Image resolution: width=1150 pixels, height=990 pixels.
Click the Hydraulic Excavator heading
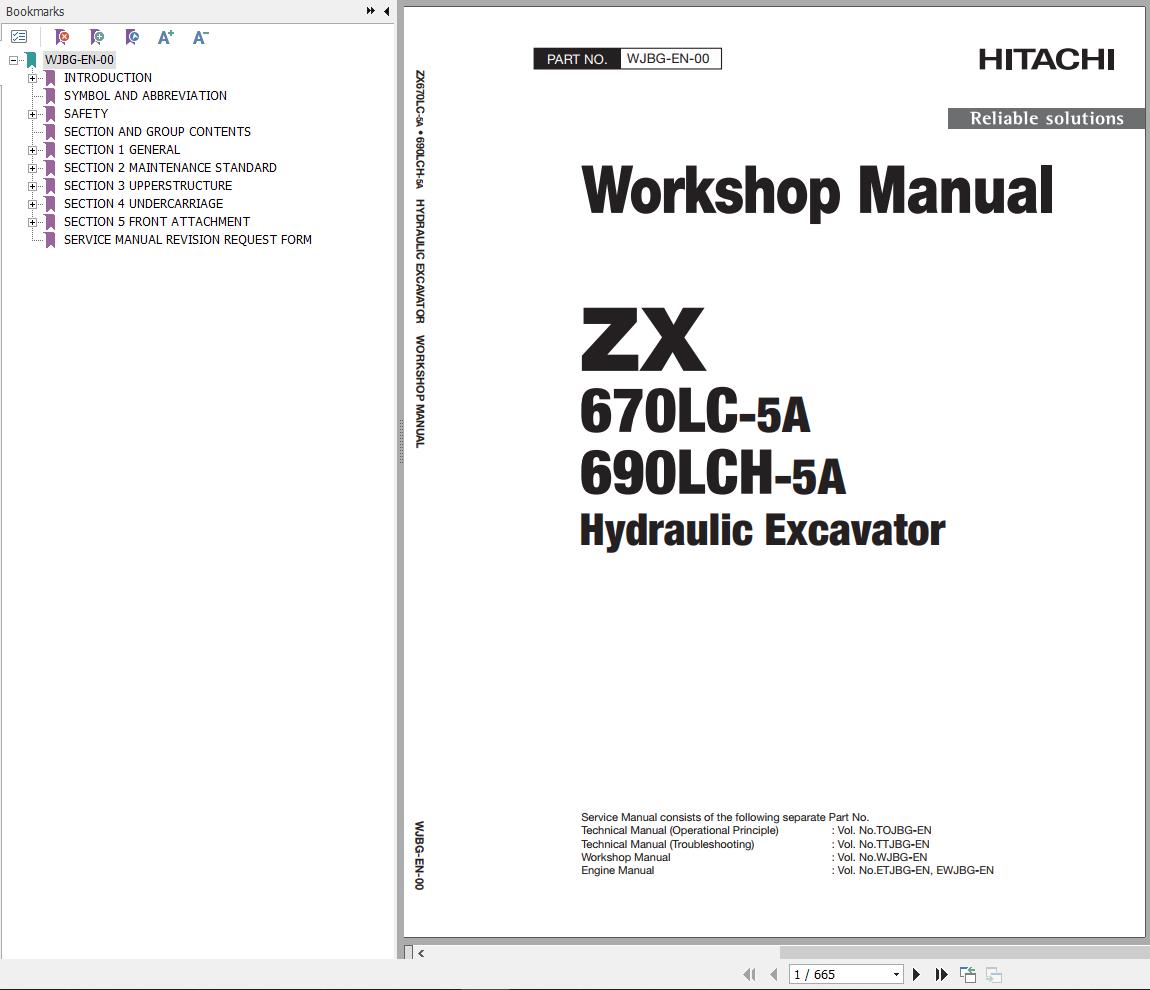click(x=762, y=530)
